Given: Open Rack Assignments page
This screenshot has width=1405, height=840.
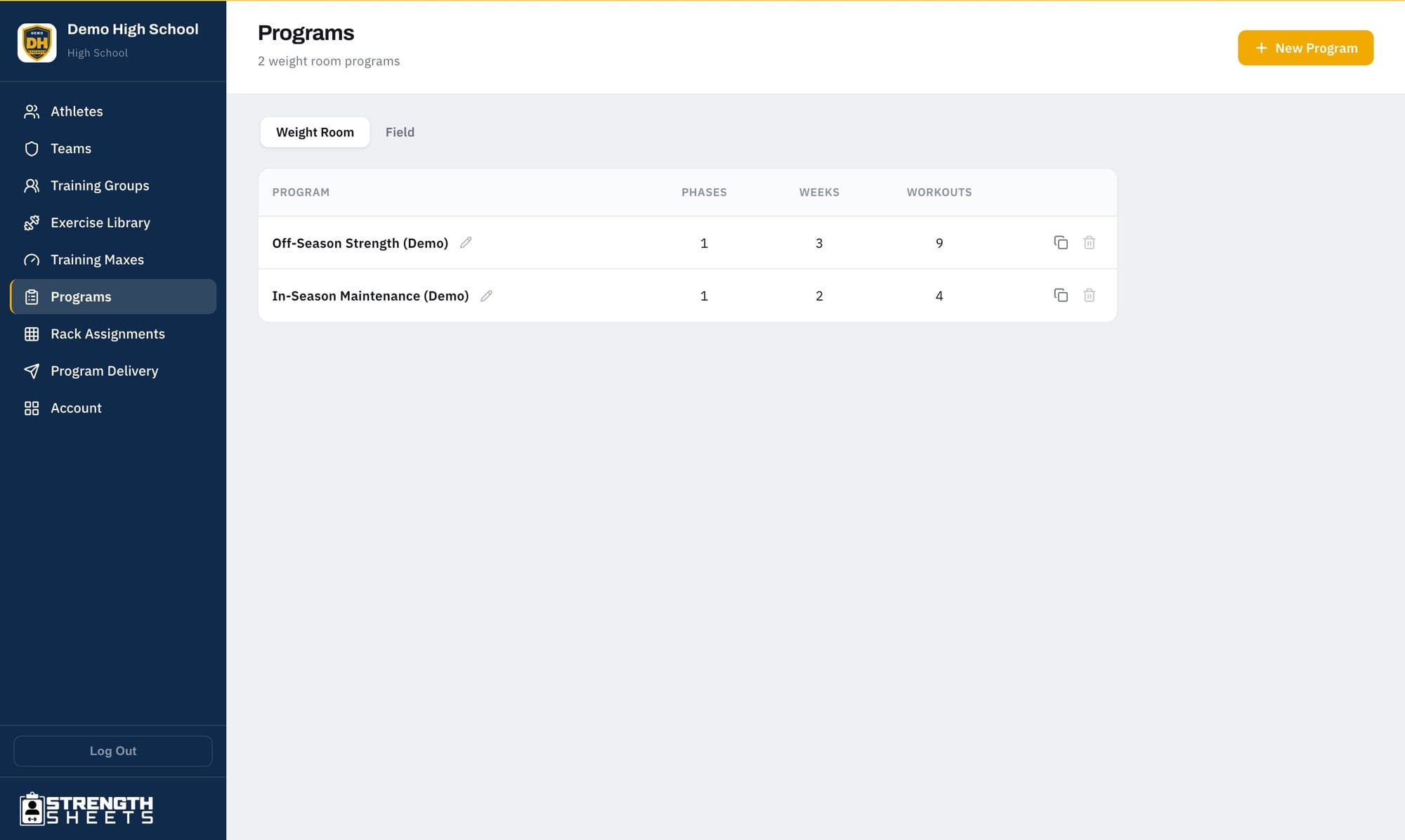Looking at the screenshot, I should 113,334.
